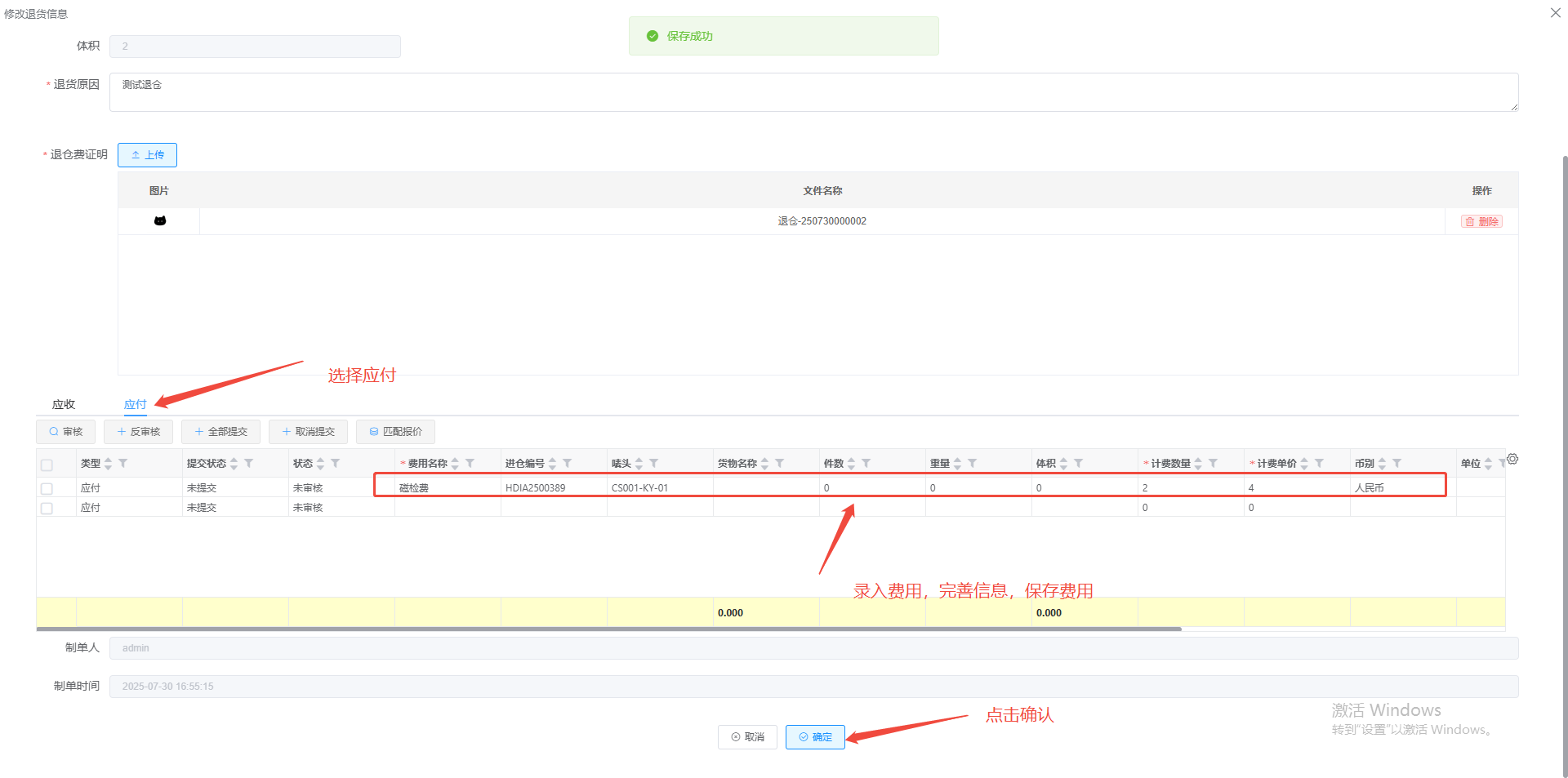
Task: Sort by 件数 column arrows
Action: 851,464
